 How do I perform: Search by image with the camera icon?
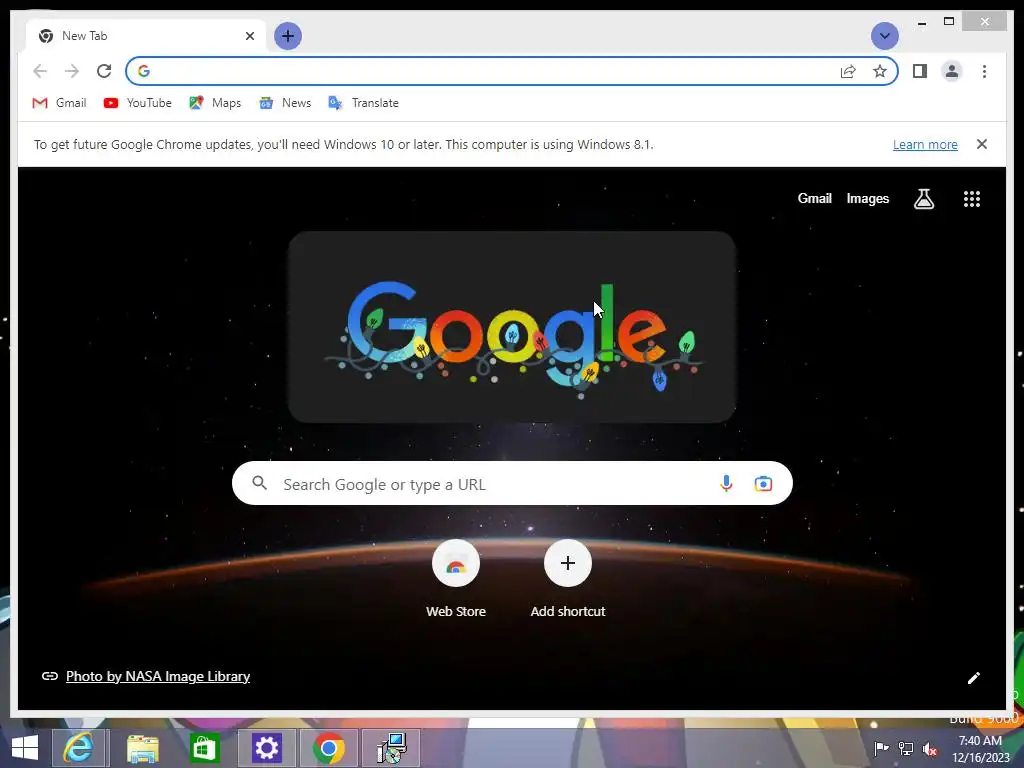point(763,483)
